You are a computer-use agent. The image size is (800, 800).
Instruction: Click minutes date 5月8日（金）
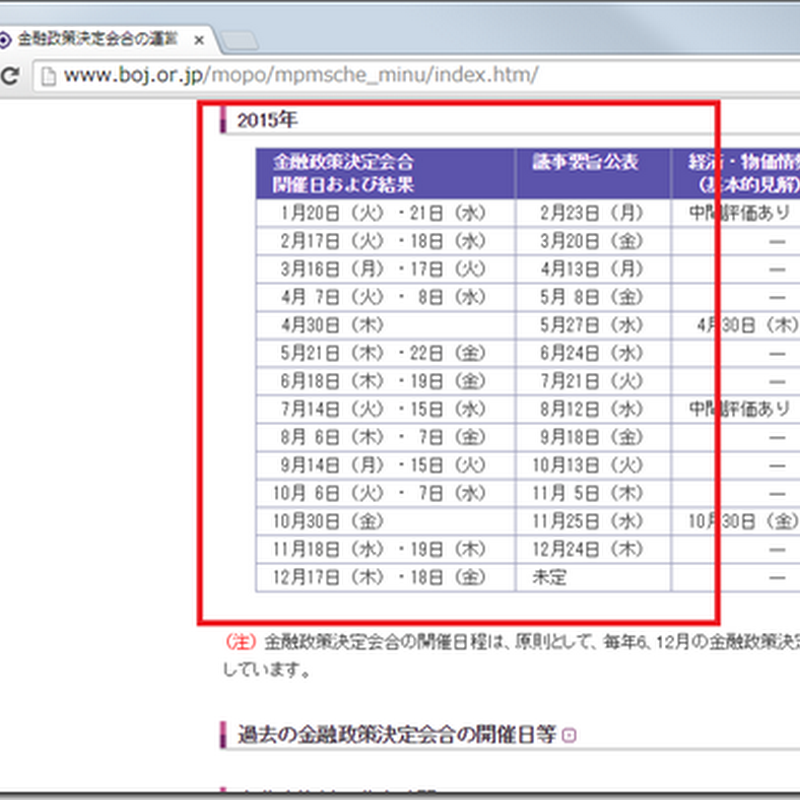(x=592, y=297)
